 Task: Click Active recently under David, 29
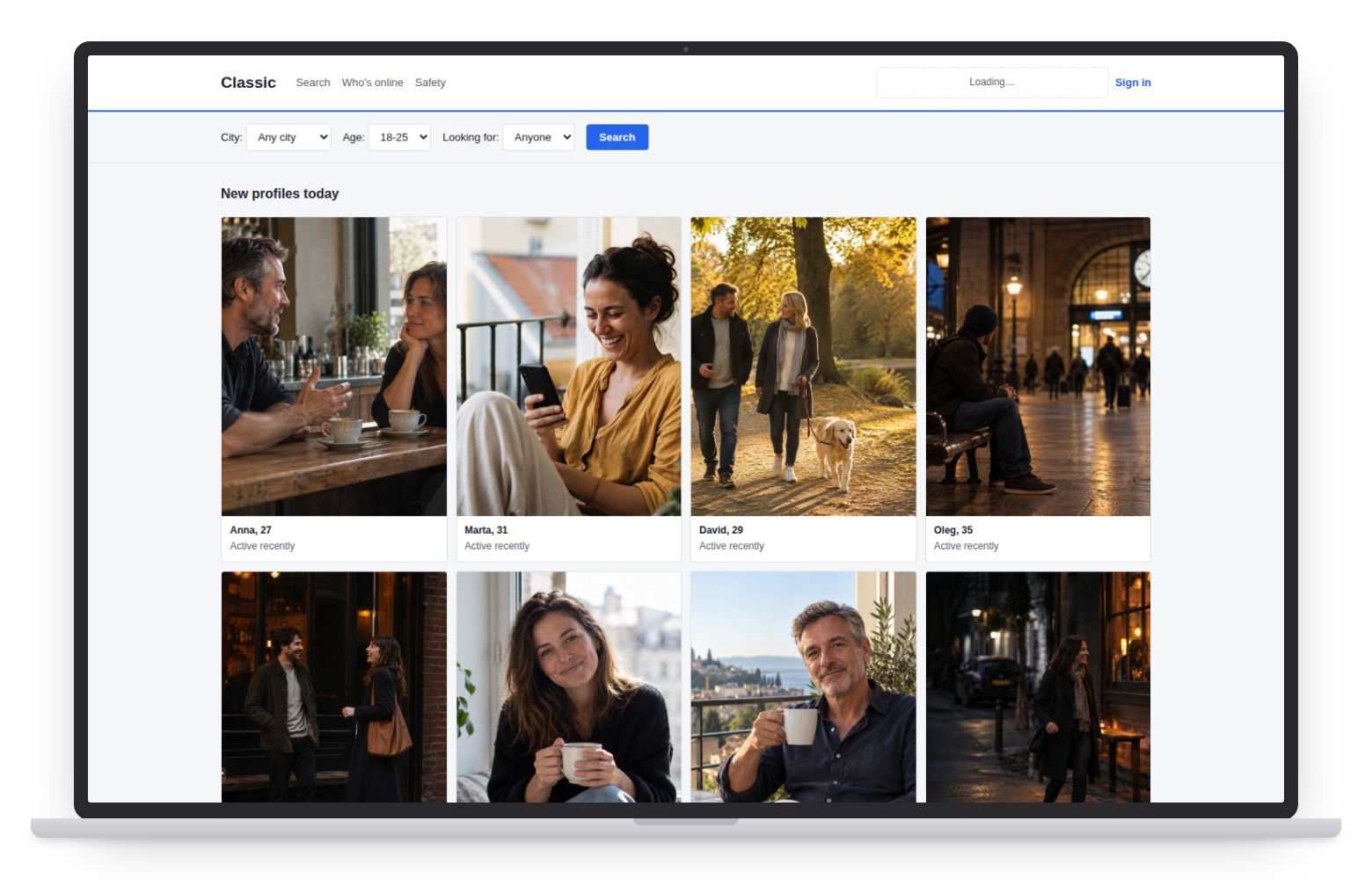pos(732,546)
